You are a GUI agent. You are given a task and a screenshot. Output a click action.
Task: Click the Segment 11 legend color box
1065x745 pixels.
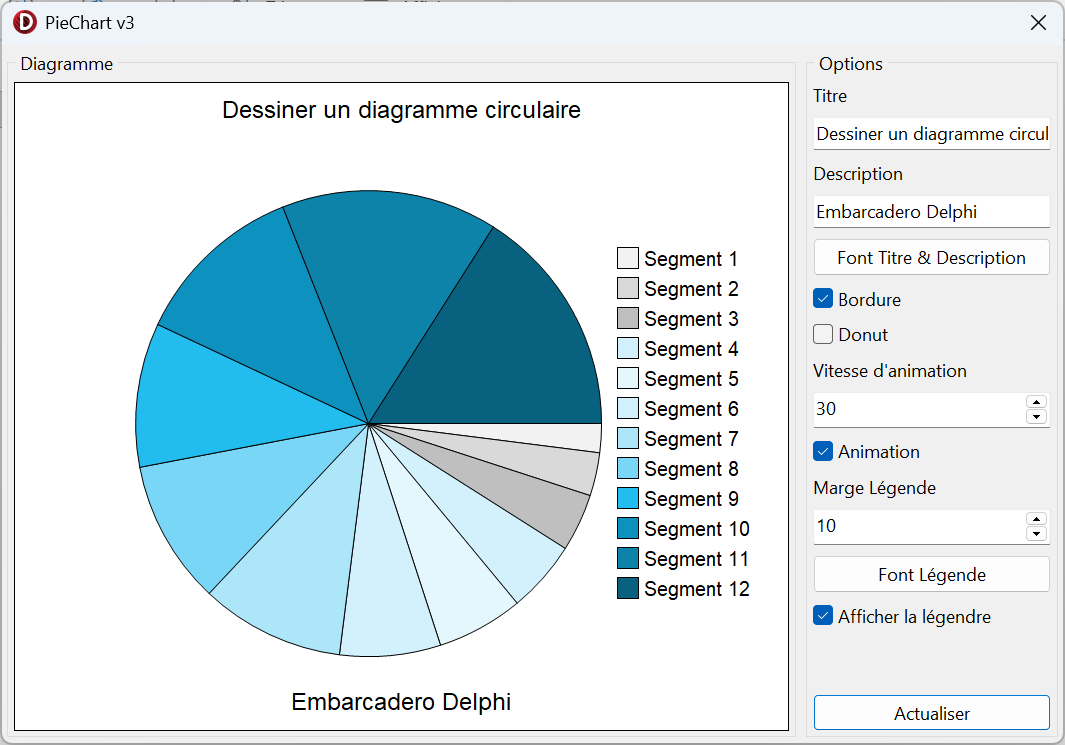pos(628,558)
